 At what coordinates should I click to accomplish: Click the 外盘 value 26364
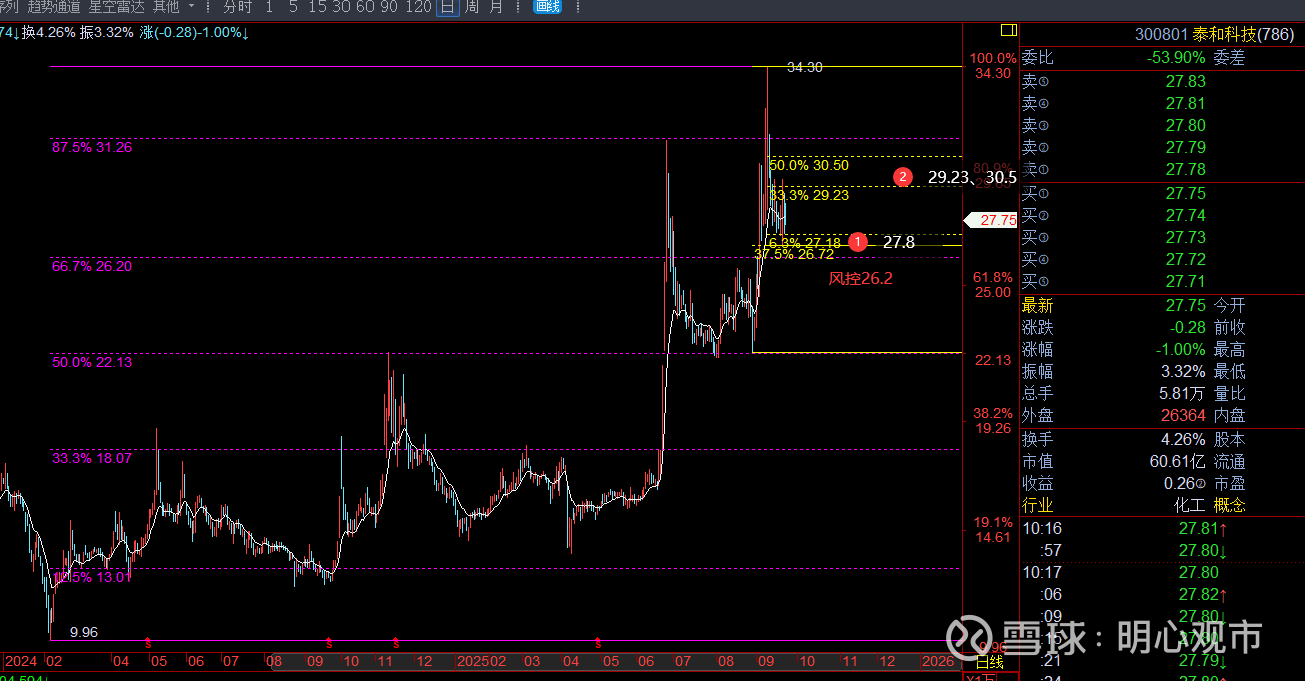(1183, 416)
